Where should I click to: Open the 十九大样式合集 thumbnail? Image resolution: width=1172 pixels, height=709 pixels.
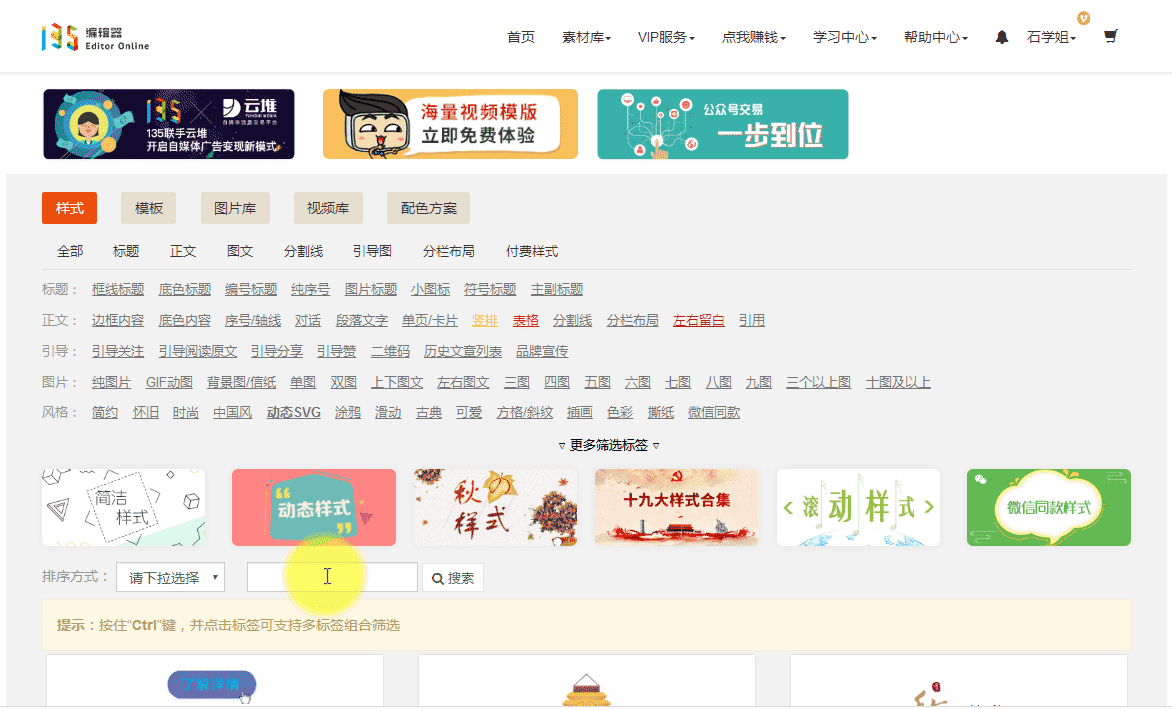coord(676,507)
